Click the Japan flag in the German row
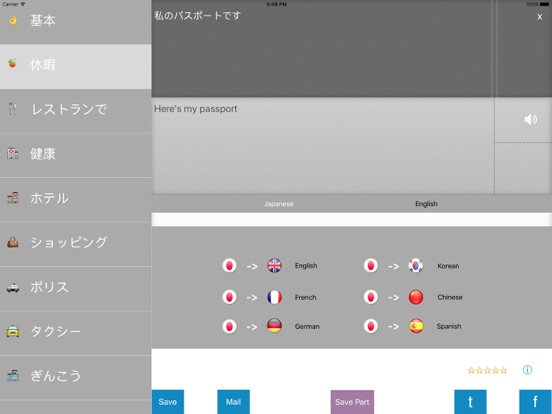 click(x=229, y=326)
